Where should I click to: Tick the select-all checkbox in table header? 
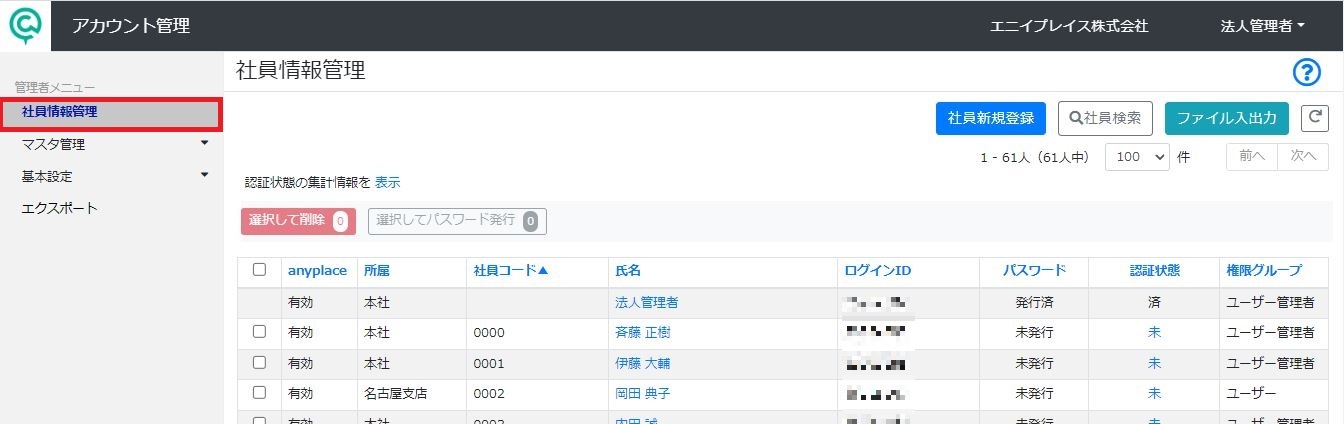click(x=260, y=270)
